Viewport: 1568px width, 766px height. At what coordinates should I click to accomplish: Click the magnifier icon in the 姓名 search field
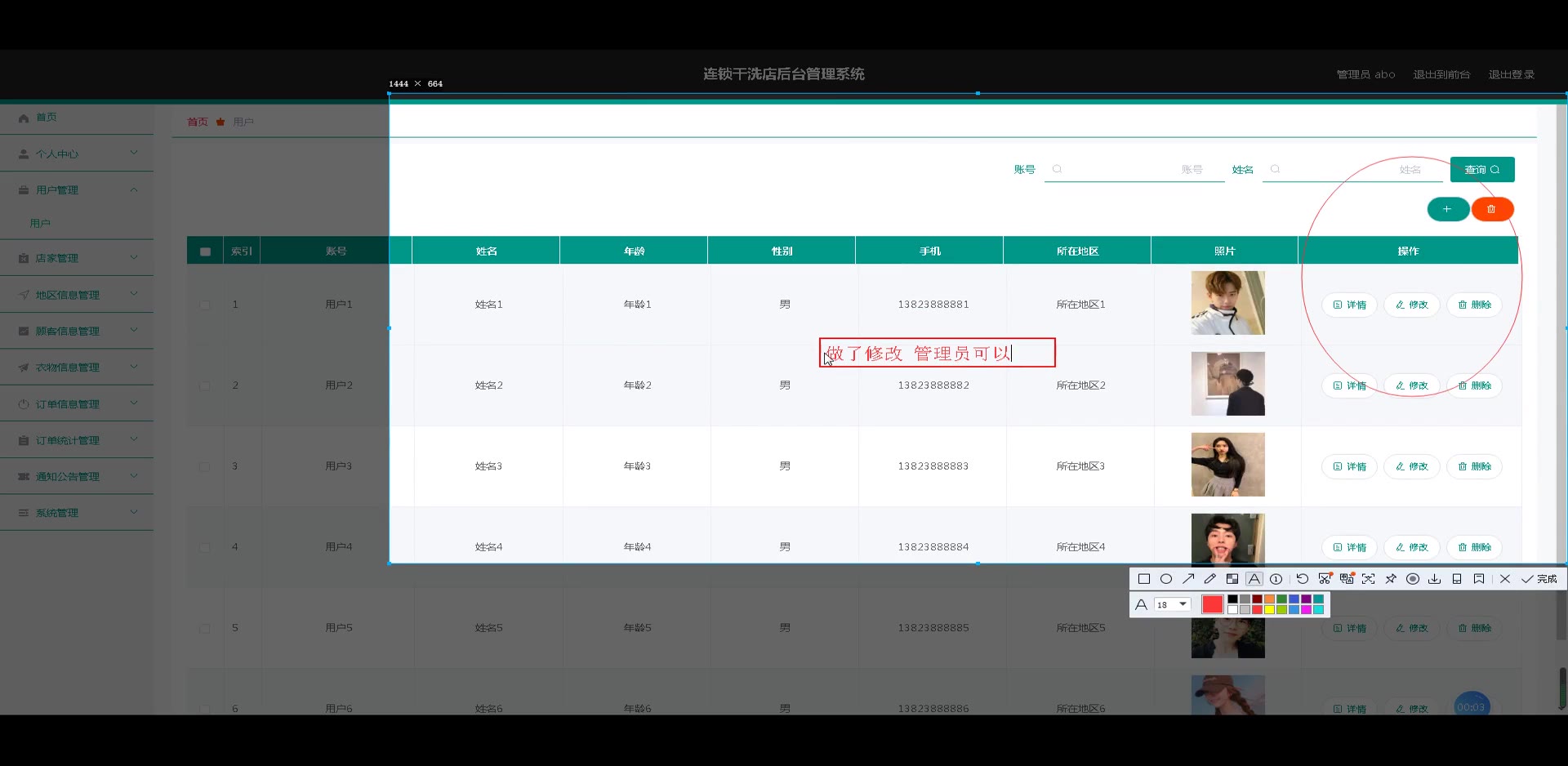[1275, 169]
